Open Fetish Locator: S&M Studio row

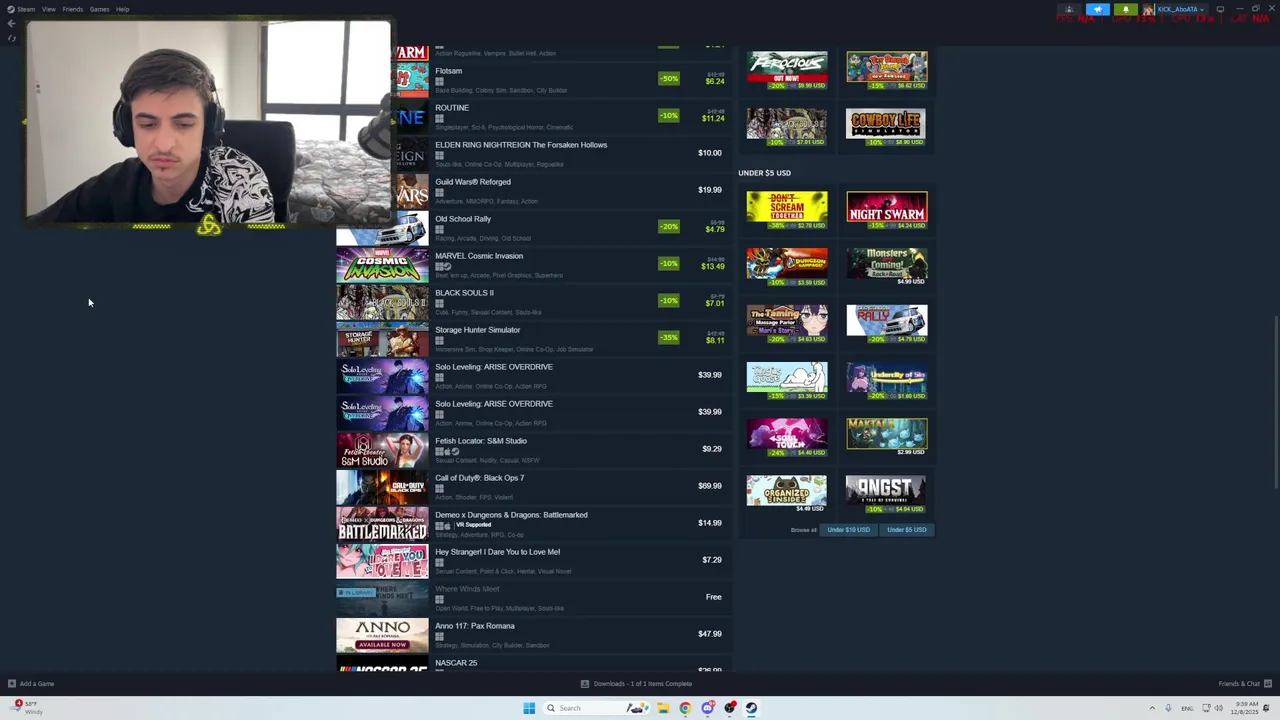click(533, 449)
